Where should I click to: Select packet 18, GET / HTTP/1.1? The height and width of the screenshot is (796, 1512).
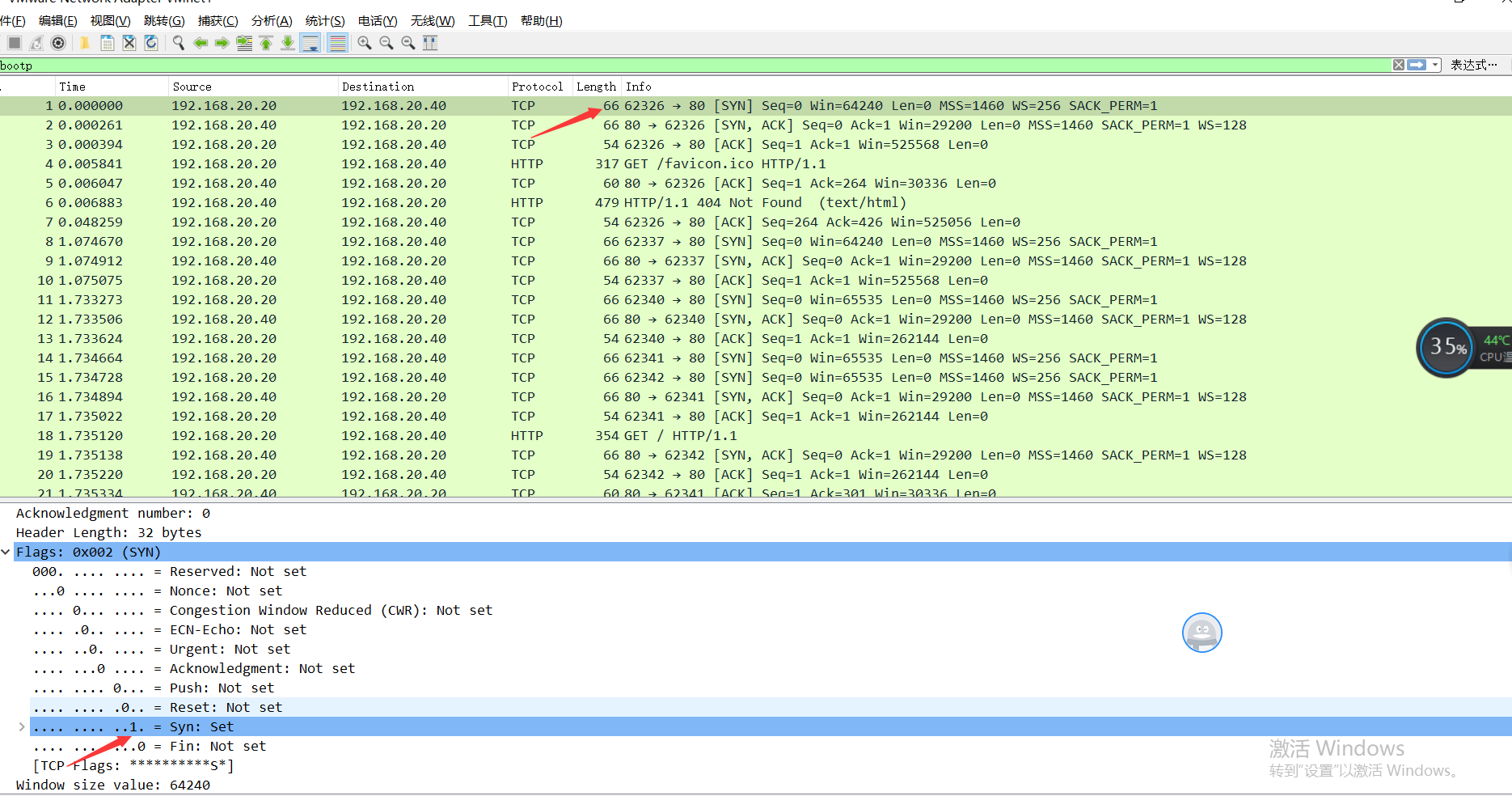click(x=755, y=435)
